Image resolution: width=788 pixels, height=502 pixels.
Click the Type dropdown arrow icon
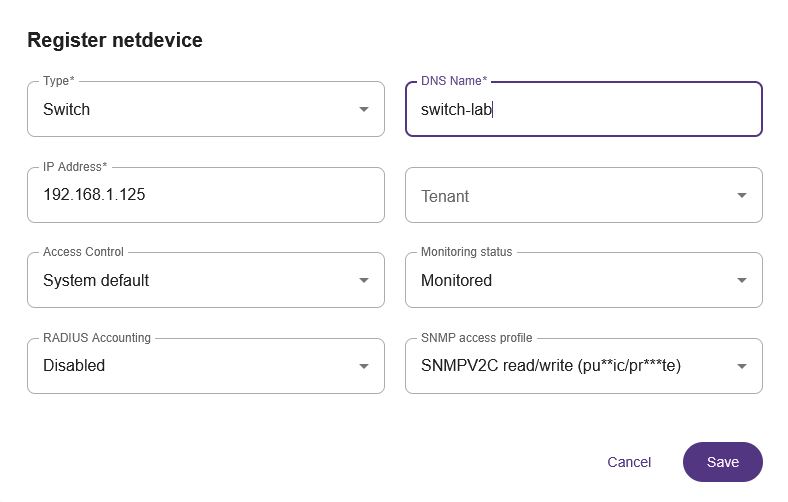[x=364, y=110]
